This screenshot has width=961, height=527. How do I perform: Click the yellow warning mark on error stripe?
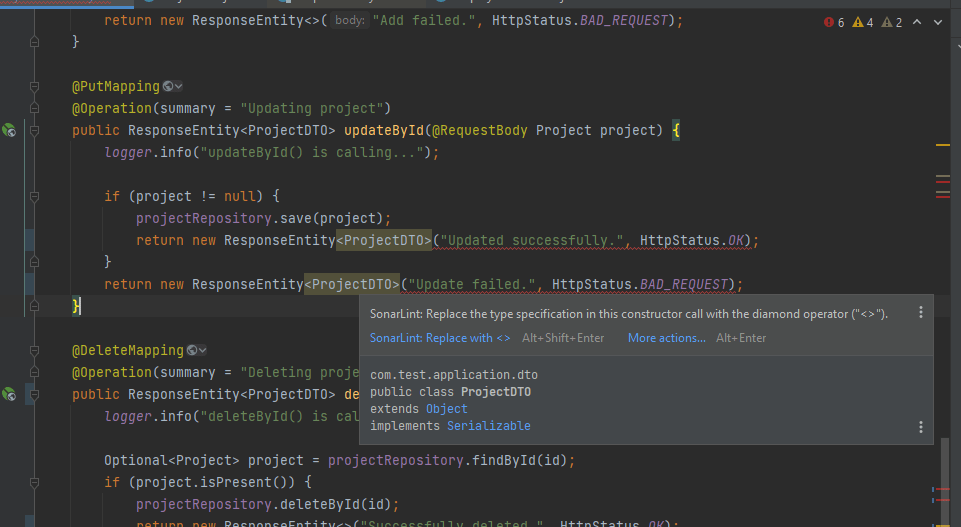click(943, 145)
